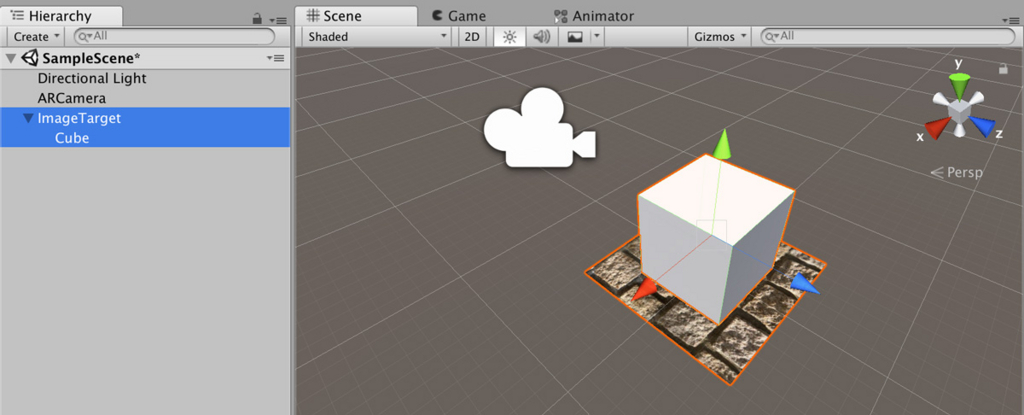
Task: Click the Hierarchy search field
Action: (174, 37)
